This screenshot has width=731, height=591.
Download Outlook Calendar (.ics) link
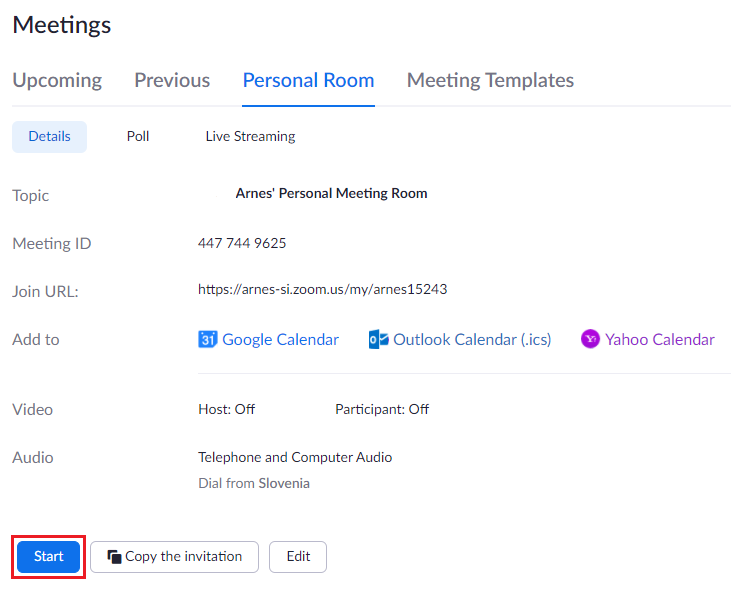point(472,339)
